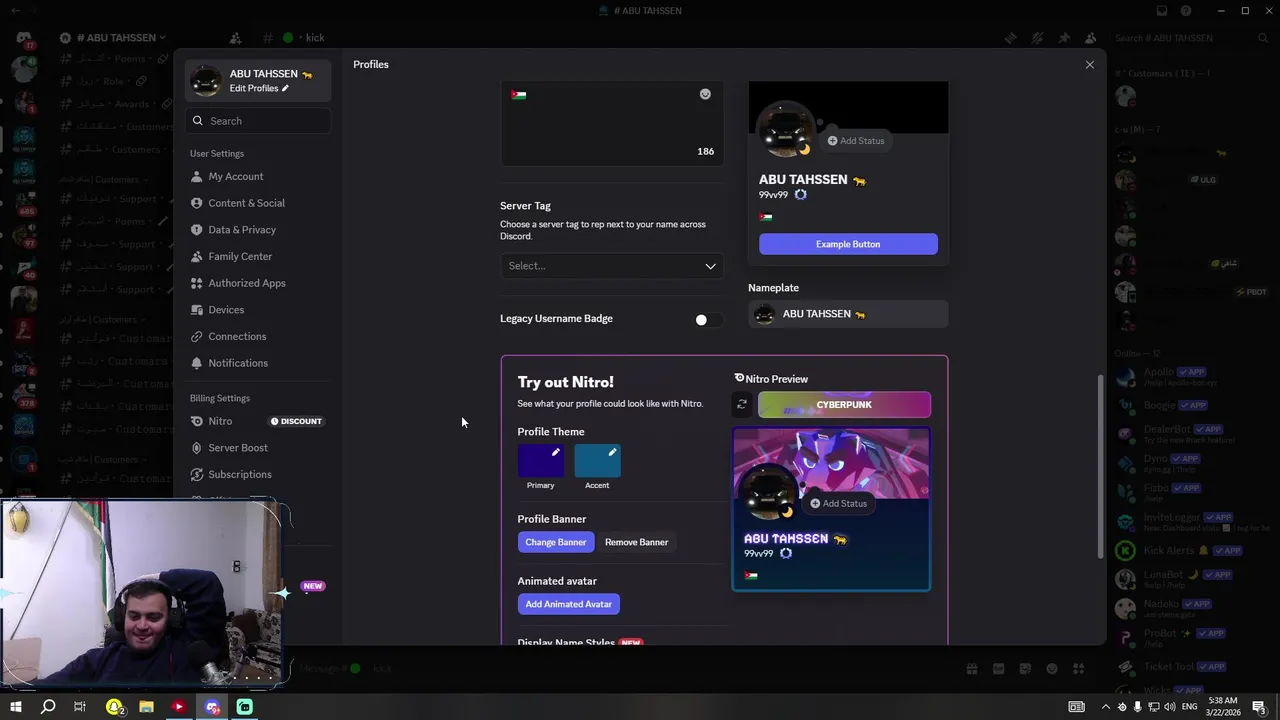Click the Windows taskbar search icon
This screenshot has height=720, width=1280.
(48, 707)
